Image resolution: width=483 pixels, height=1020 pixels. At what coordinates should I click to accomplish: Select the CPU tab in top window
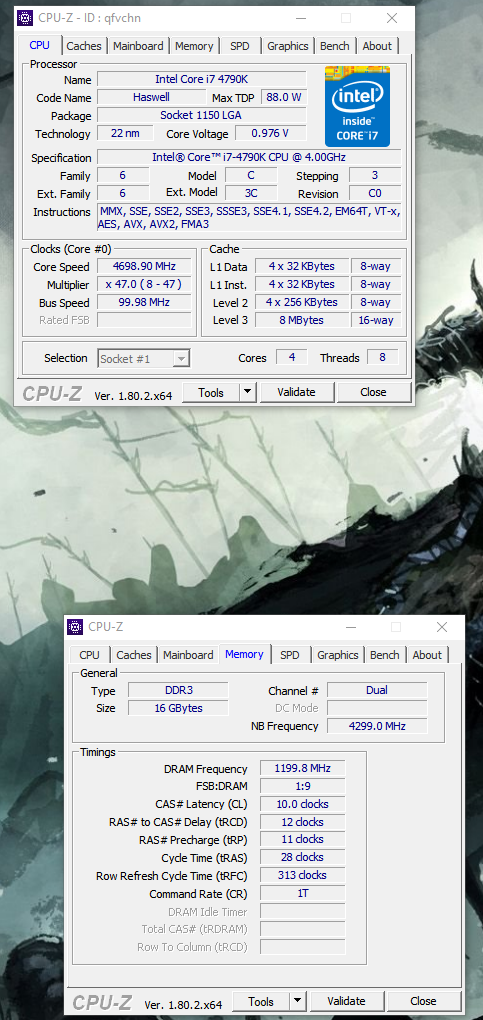[x=40, y=45]
